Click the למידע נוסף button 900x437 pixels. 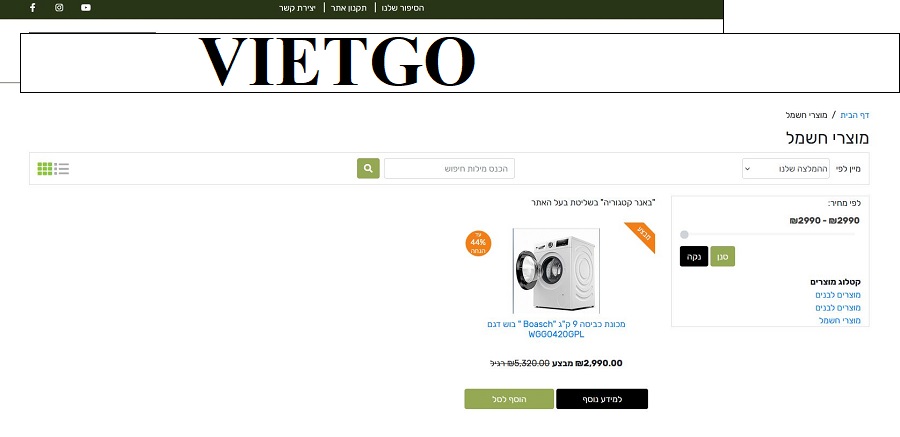[601, 399]
